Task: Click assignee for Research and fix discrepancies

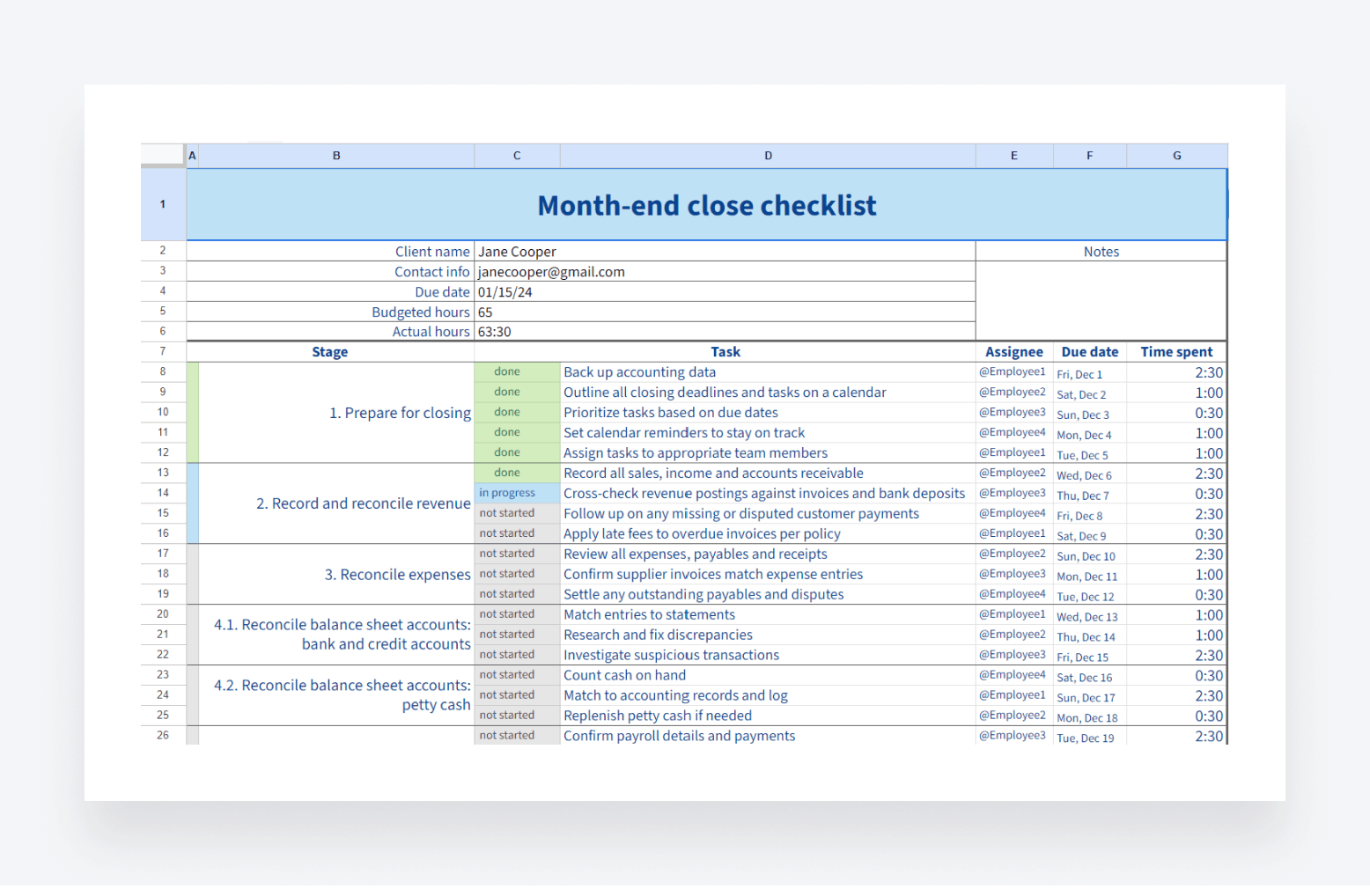Action: pos(1014,635)
